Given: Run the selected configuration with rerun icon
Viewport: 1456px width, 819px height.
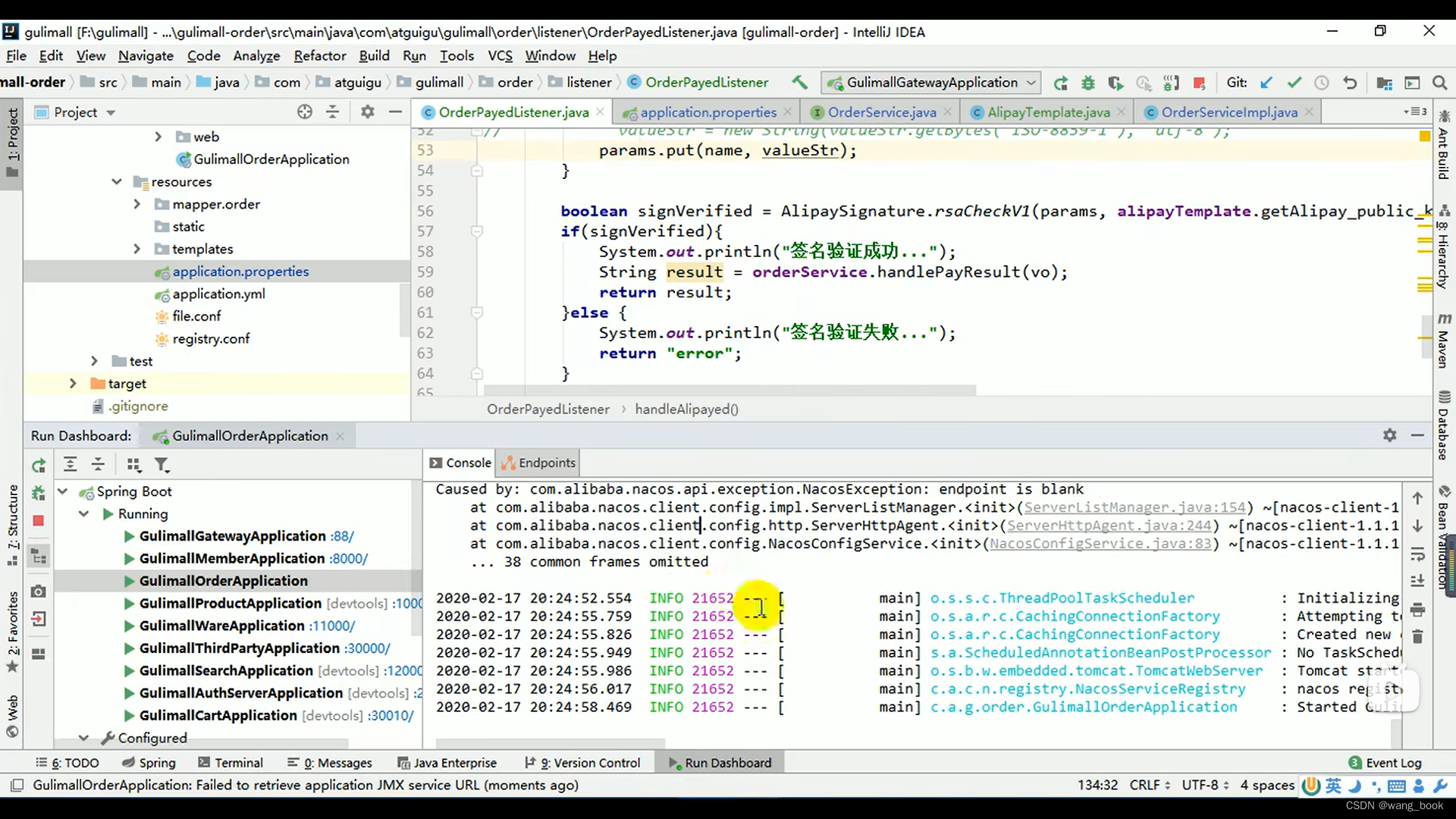Looking at the screenshot, I should pos(1060,83).
